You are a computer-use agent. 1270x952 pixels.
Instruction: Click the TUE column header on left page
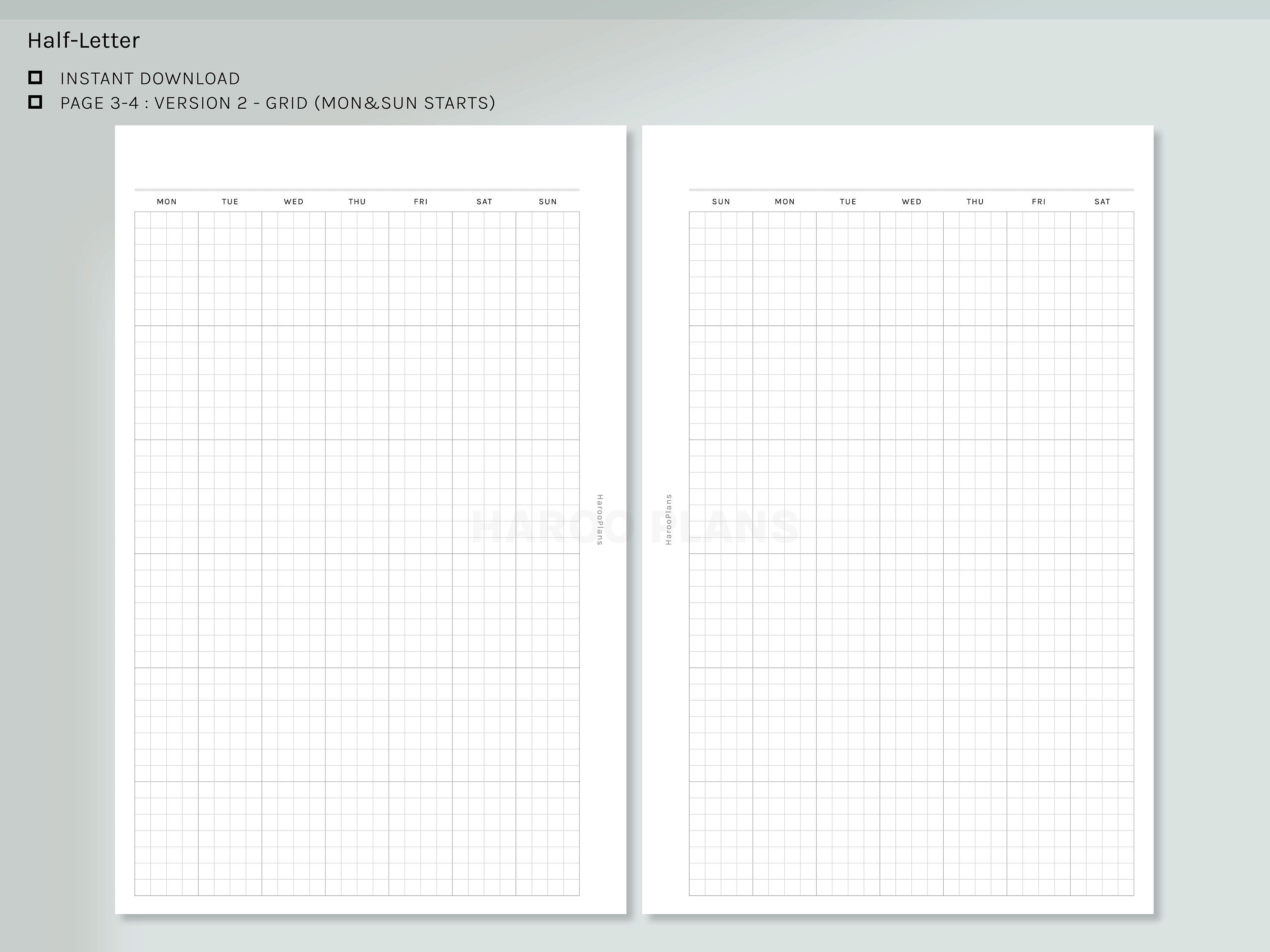click(x=229, y=201)
